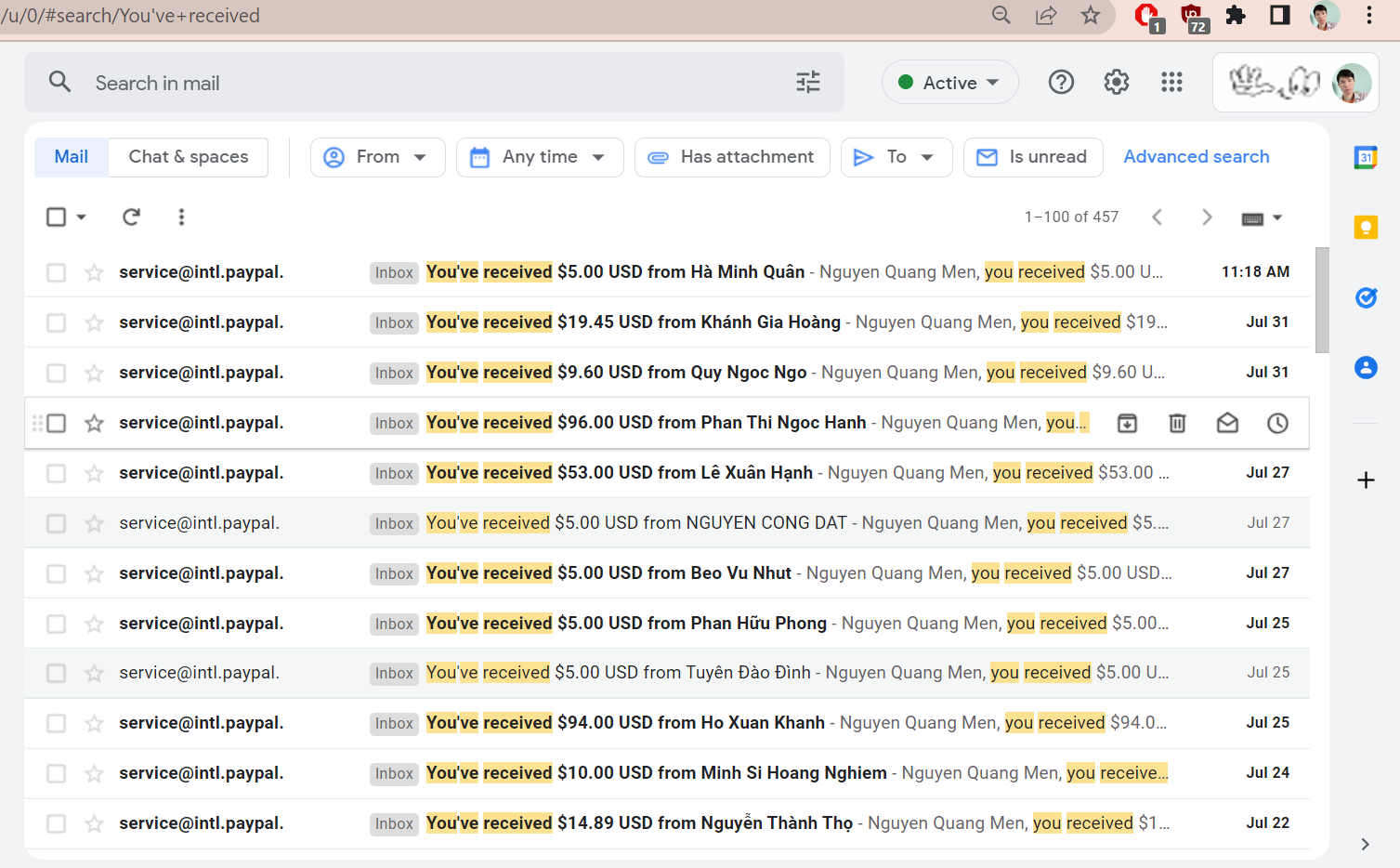Screen dimensions: 1400x868
Task: Snooze the $96.00 Phan Thi Ngoc Hanh email
Action: pos(1277,423)
